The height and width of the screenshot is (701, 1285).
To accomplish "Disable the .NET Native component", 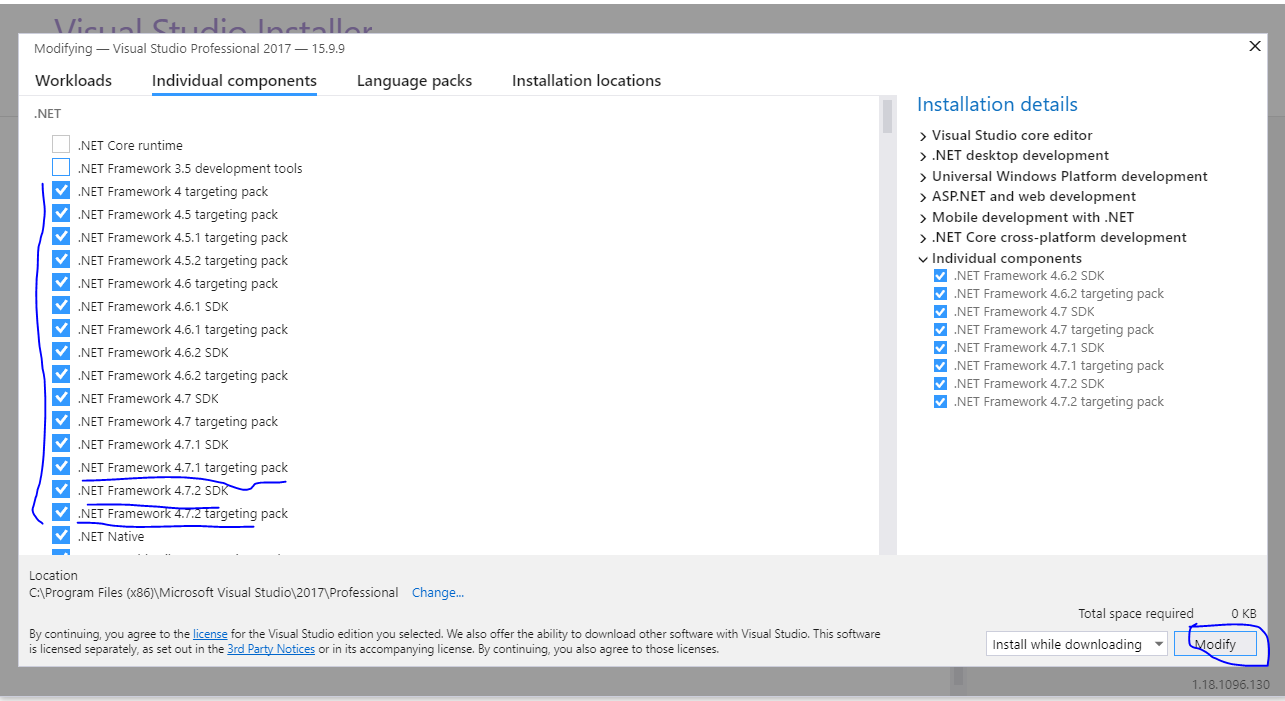I will tap(60, 535).
